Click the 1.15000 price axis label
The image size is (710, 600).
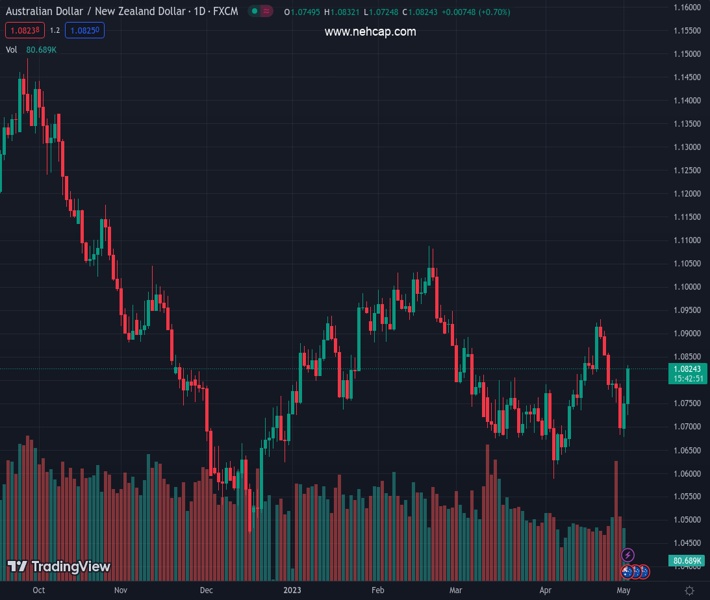click(x=687, y=54)
